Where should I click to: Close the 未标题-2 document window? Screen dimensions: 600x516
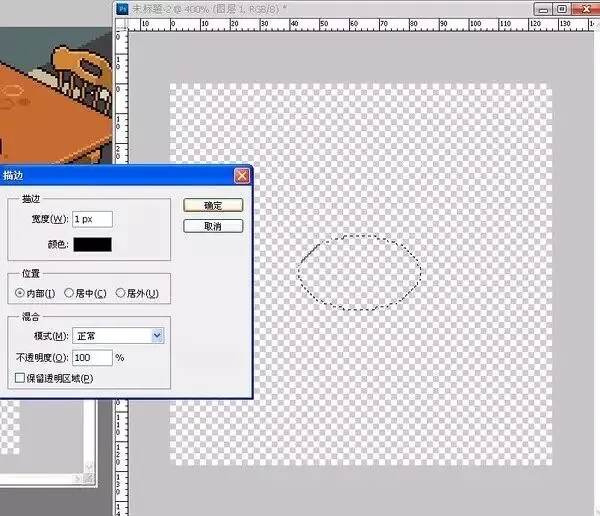[586, 9]
